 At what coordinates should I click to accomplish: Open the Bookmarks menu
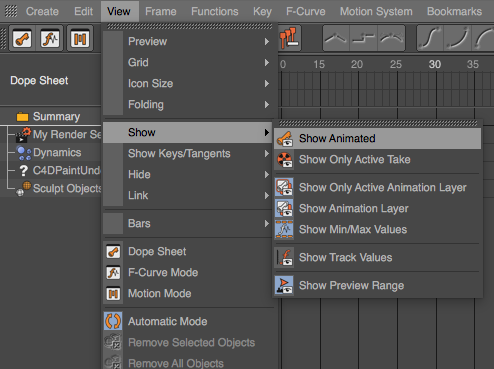tap(454, 11)
